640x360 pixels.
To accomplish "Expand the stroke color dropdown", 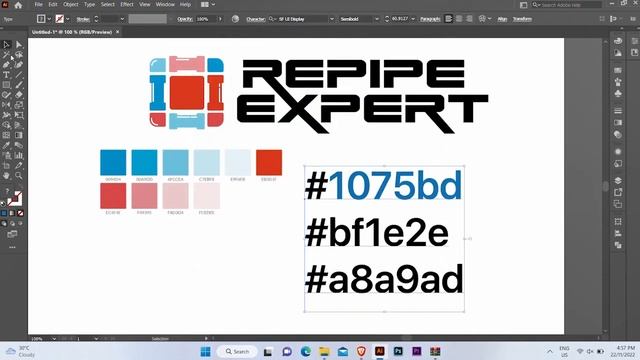I will [x=68, y=19].
